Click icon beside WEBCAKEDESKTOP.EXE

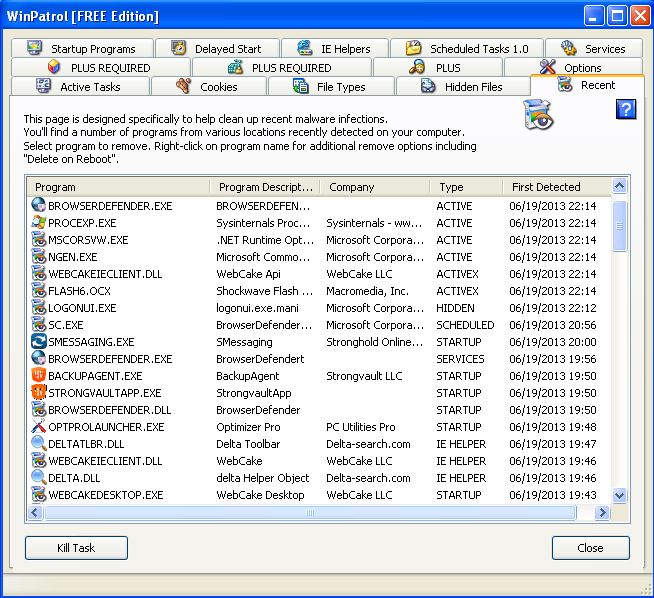coord(38,495)
